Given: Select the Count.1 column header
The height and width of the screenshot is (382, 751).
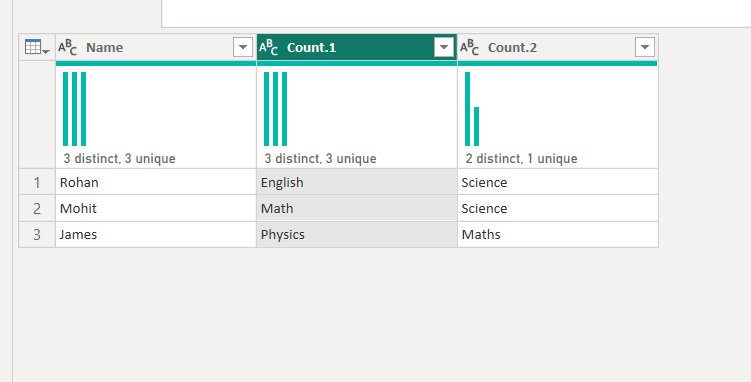Looking at the screenshot, I should coord(357,47).
